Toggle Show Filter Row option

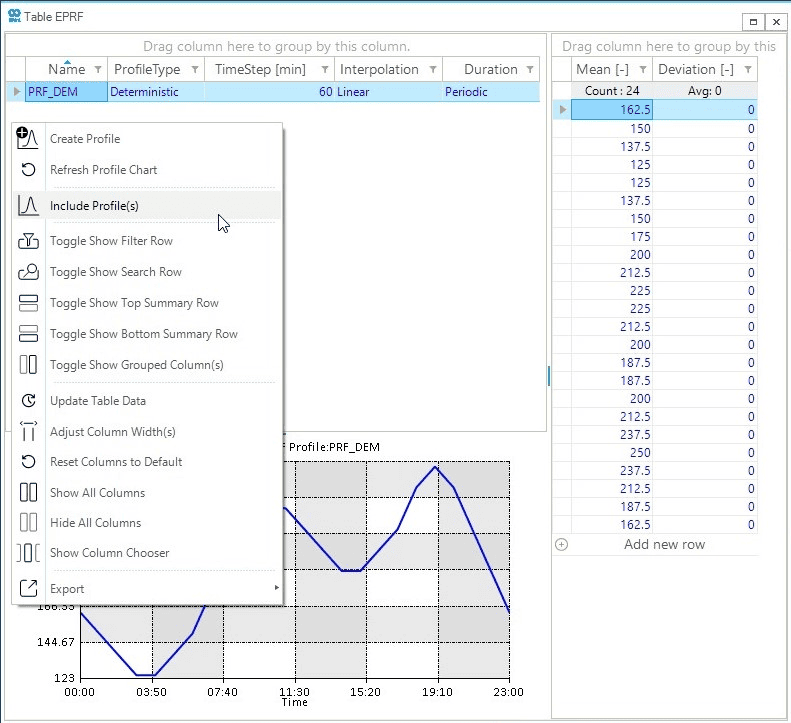click(x=111, y=241)
